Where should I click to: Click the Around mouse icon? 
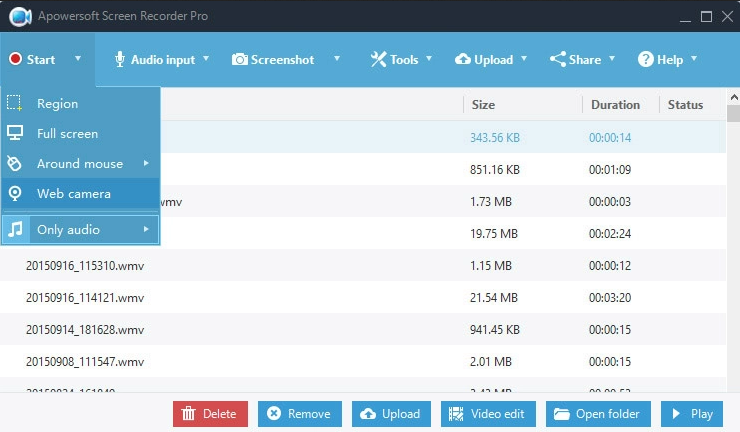click(x=14, y=163)
